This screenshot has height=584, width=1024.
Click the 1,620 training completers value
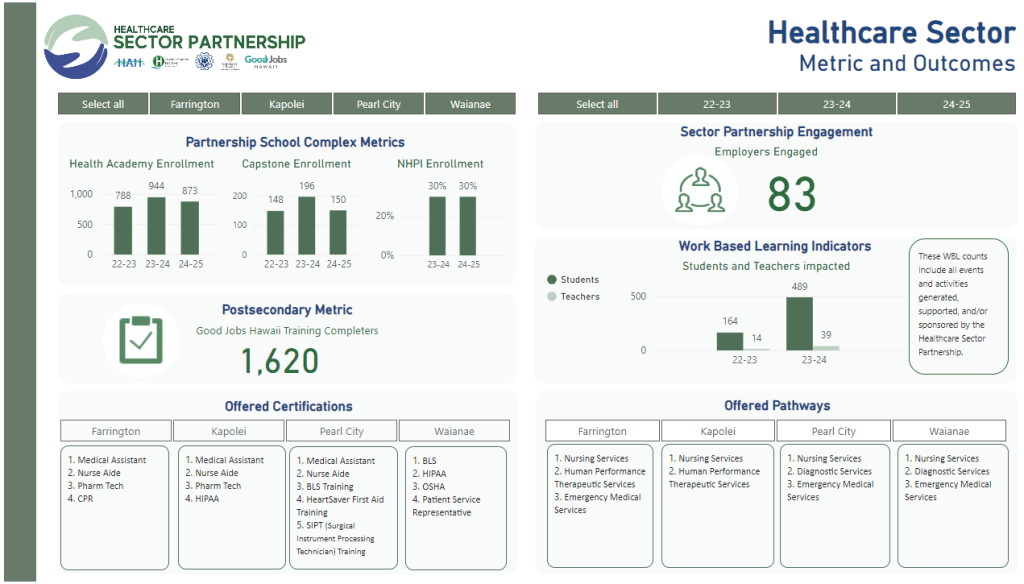pyautogui.click(x=280, y=361)
